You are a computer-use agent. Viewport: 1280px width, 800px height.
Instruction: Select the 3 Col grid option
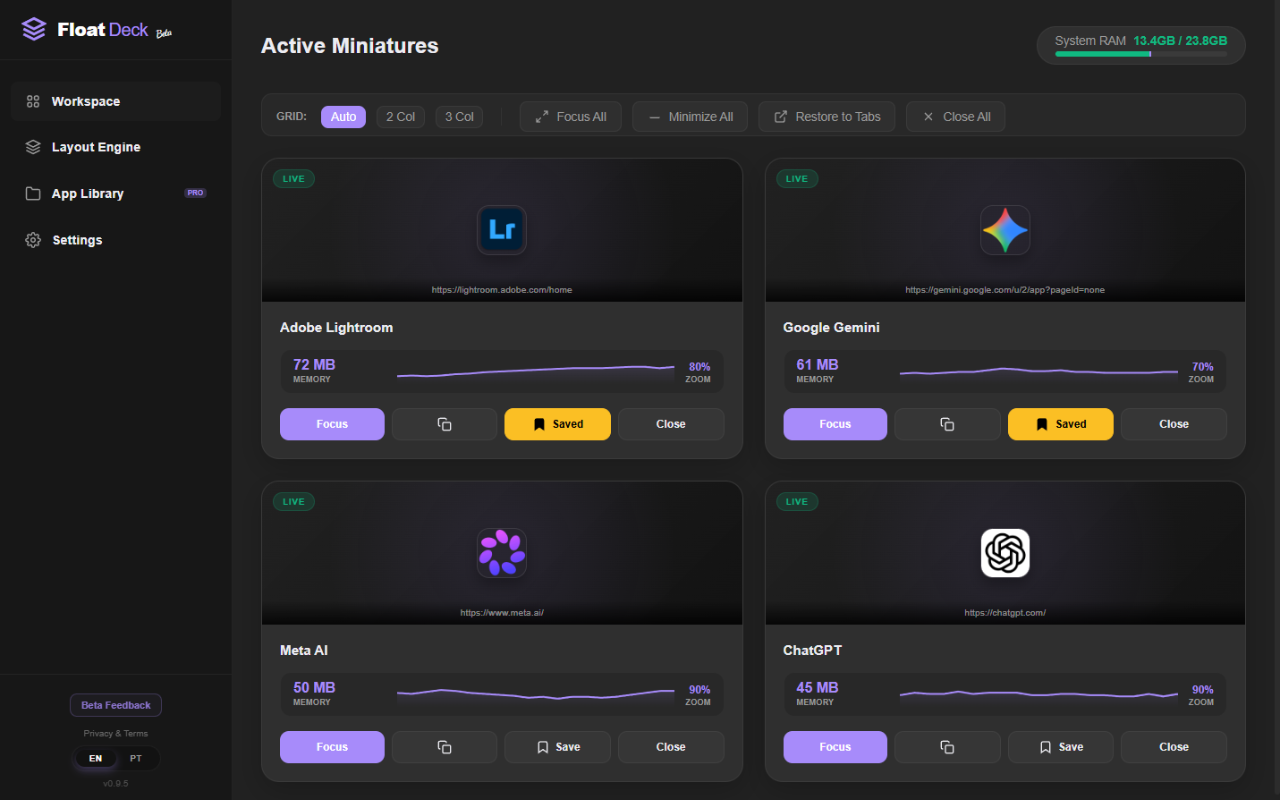coord(459,117)
